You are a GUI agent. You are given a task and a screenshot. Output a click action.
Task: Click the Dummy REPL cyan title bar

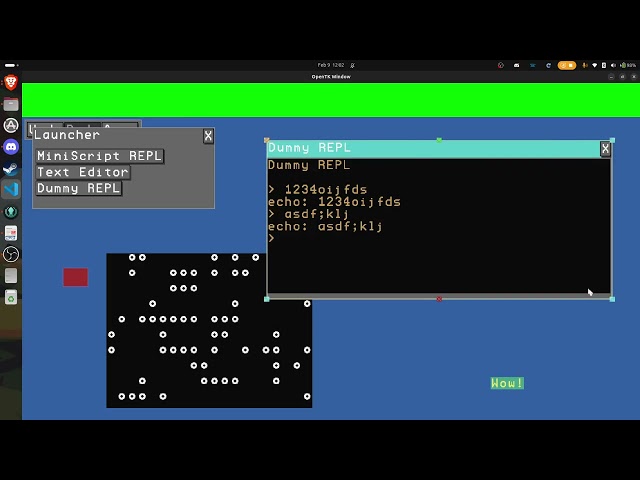click(433, 149)
